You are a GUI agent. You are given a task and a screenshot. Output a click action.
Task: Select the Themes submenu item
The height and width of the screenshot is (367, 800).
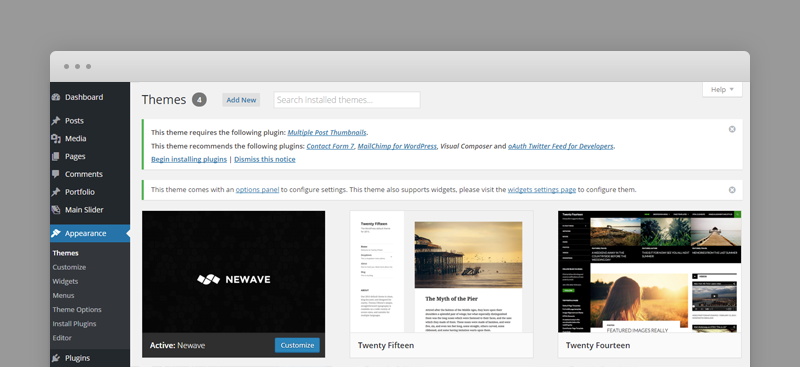click(x=65, y=253)
